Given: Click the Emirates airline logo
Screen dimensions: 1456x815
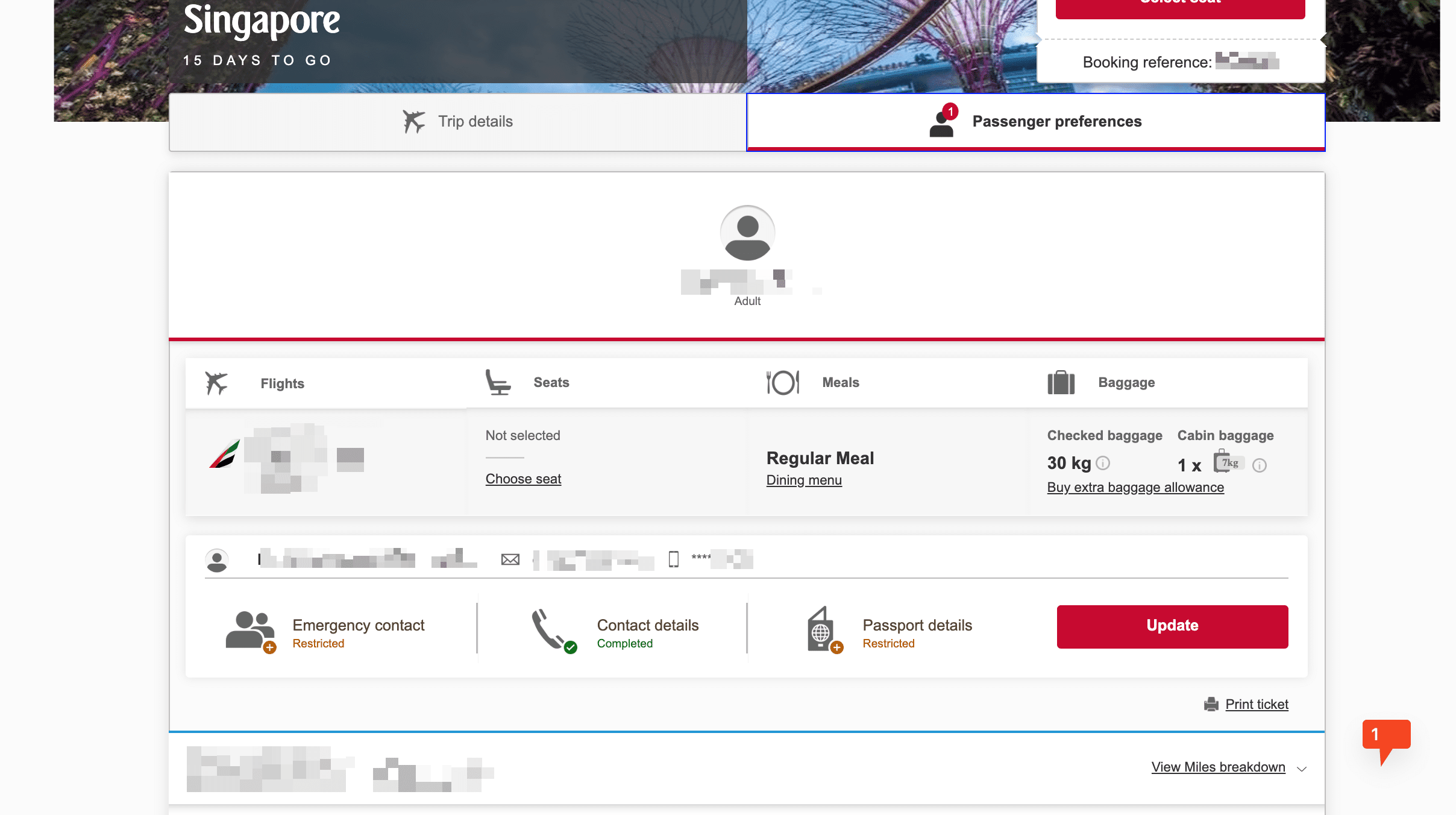Looking at the screenshot, I should 225,454.
